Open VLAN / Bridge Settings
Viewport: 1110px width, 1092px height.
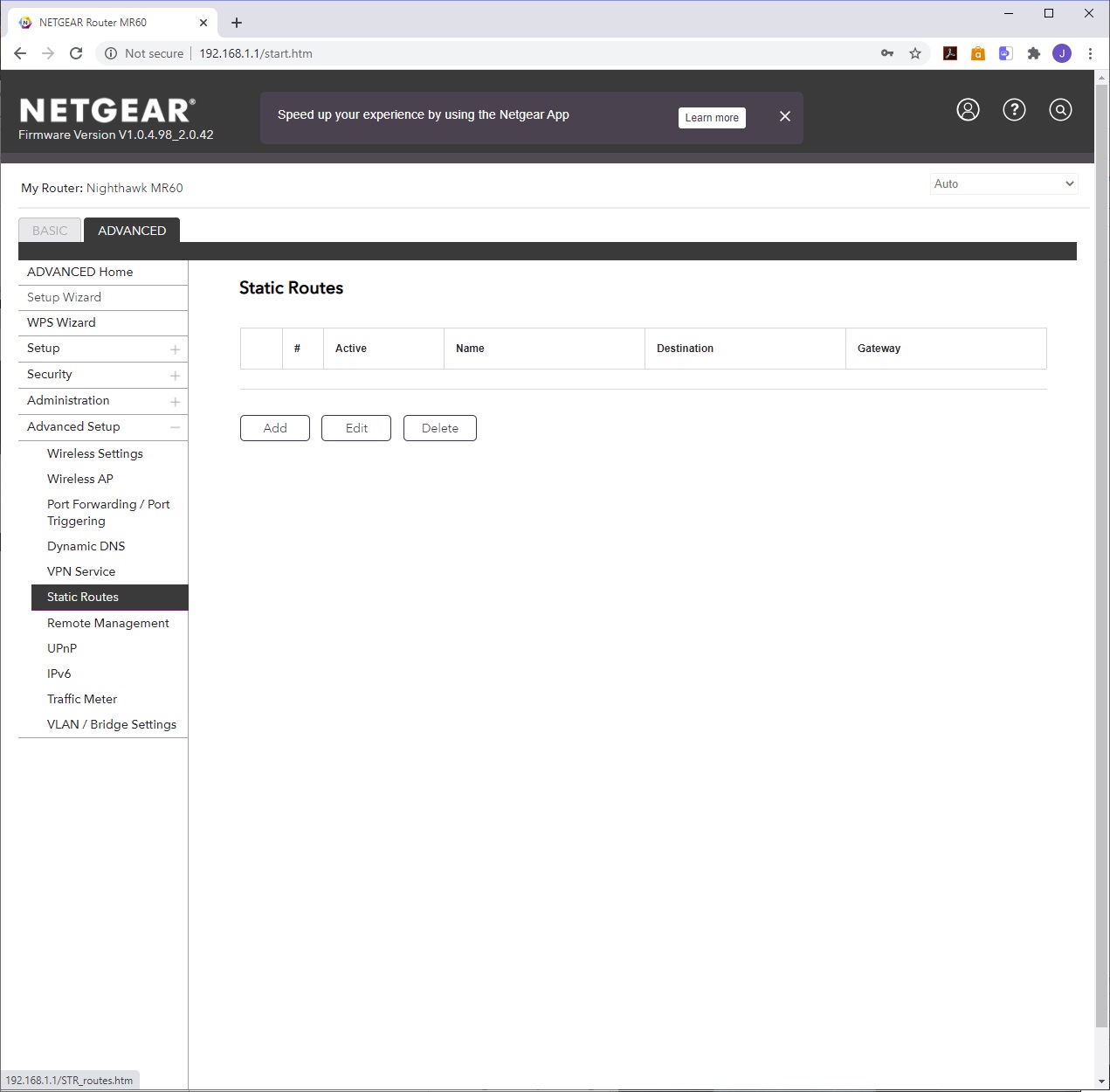[112, 724]
